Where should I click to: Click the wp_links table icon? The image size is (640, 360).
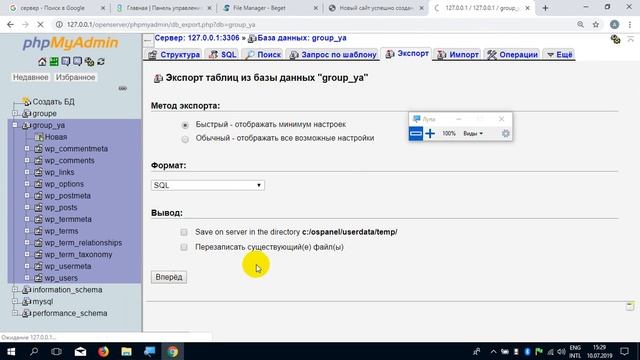click(x=38, y=172)
